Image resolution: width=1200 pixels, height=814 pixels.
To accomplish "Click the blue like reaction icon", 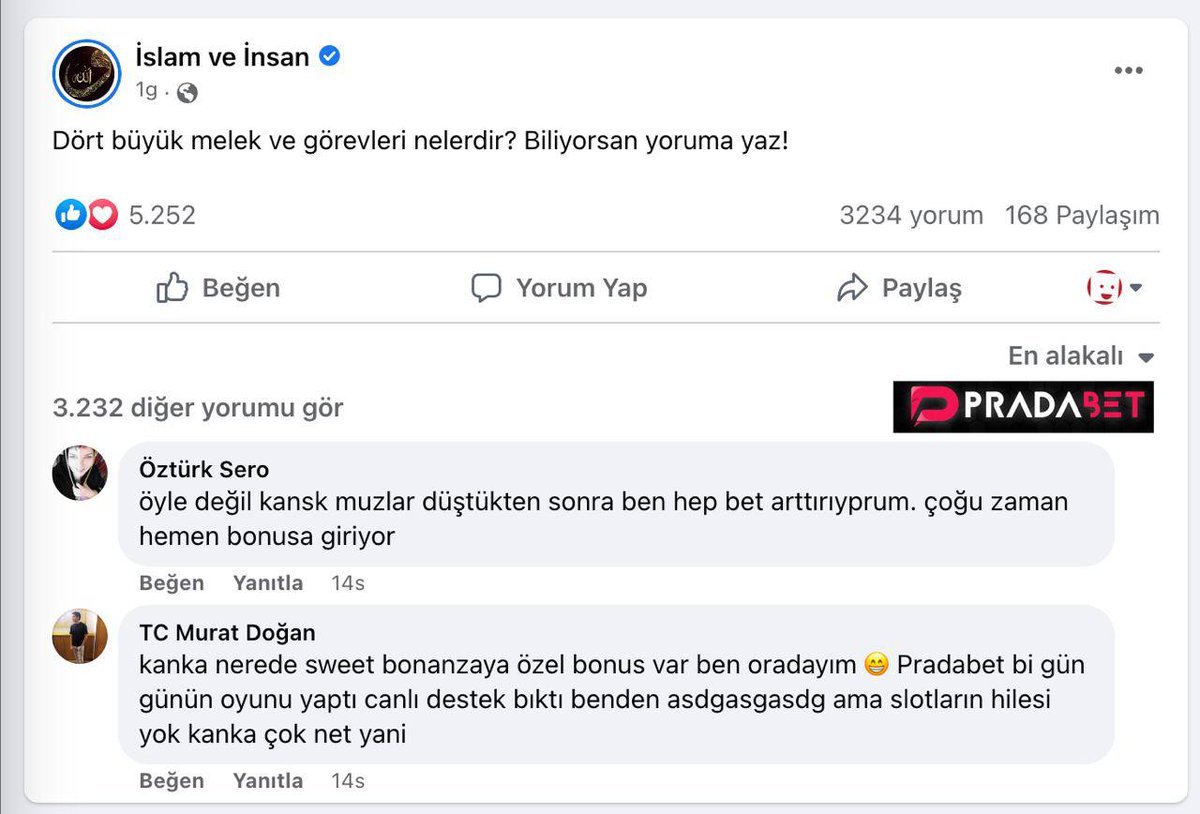I will (71, 214).
